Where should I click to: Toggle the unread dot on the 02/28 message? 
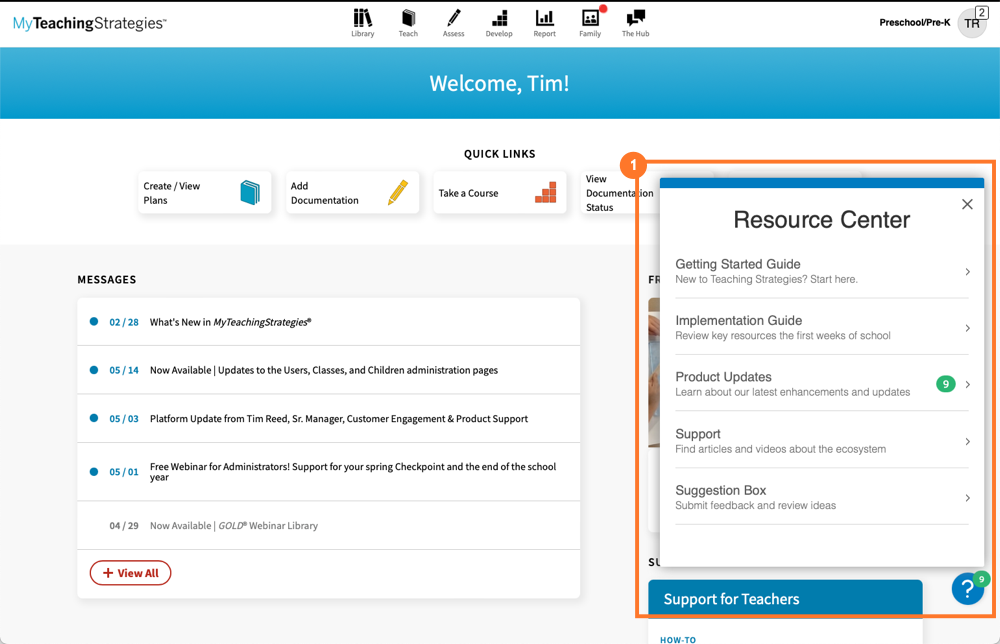(94, 321)
